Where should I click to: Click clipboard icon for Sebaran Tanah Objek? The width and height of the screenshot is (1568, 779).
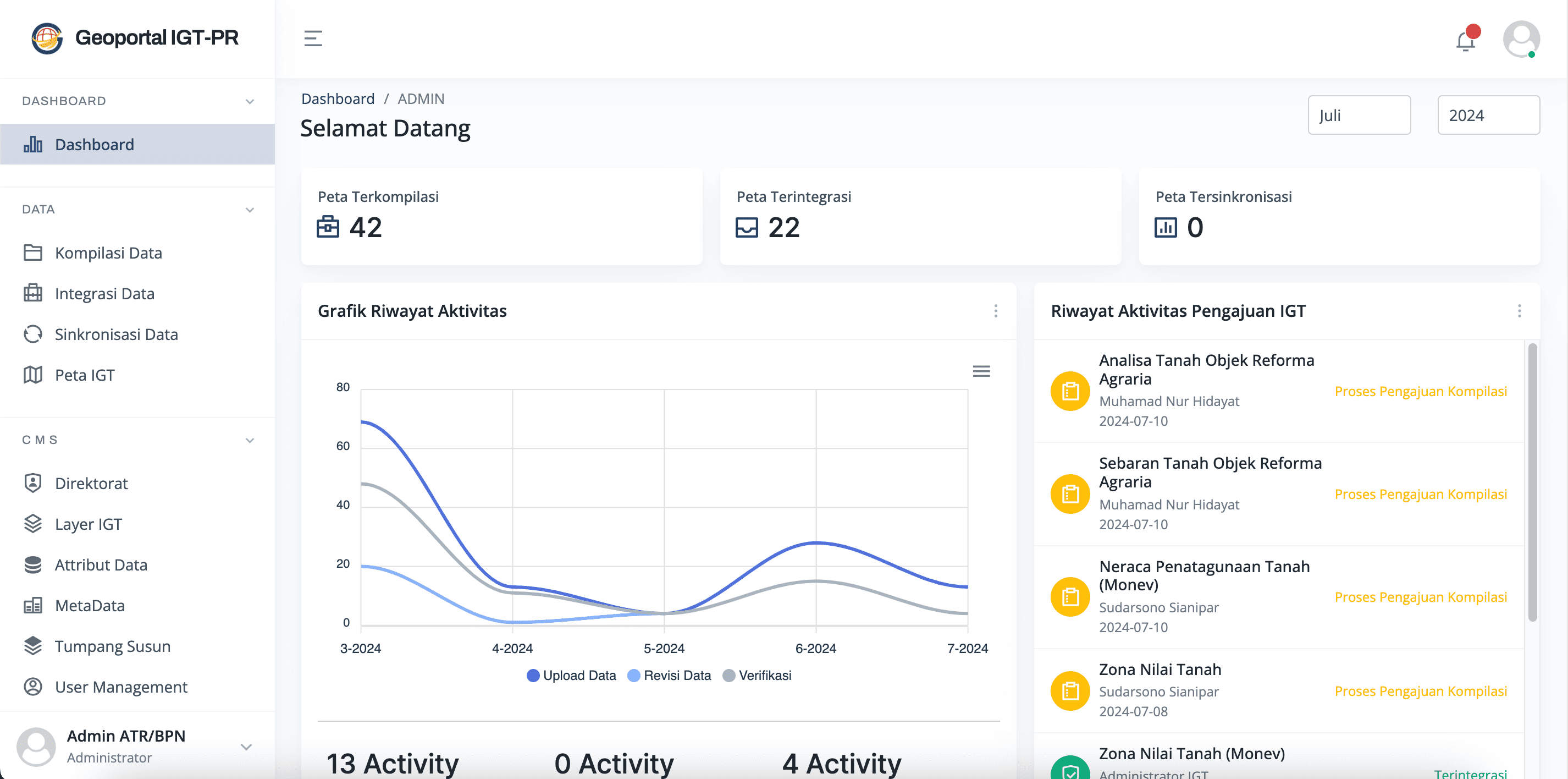tap(1070, 494)
